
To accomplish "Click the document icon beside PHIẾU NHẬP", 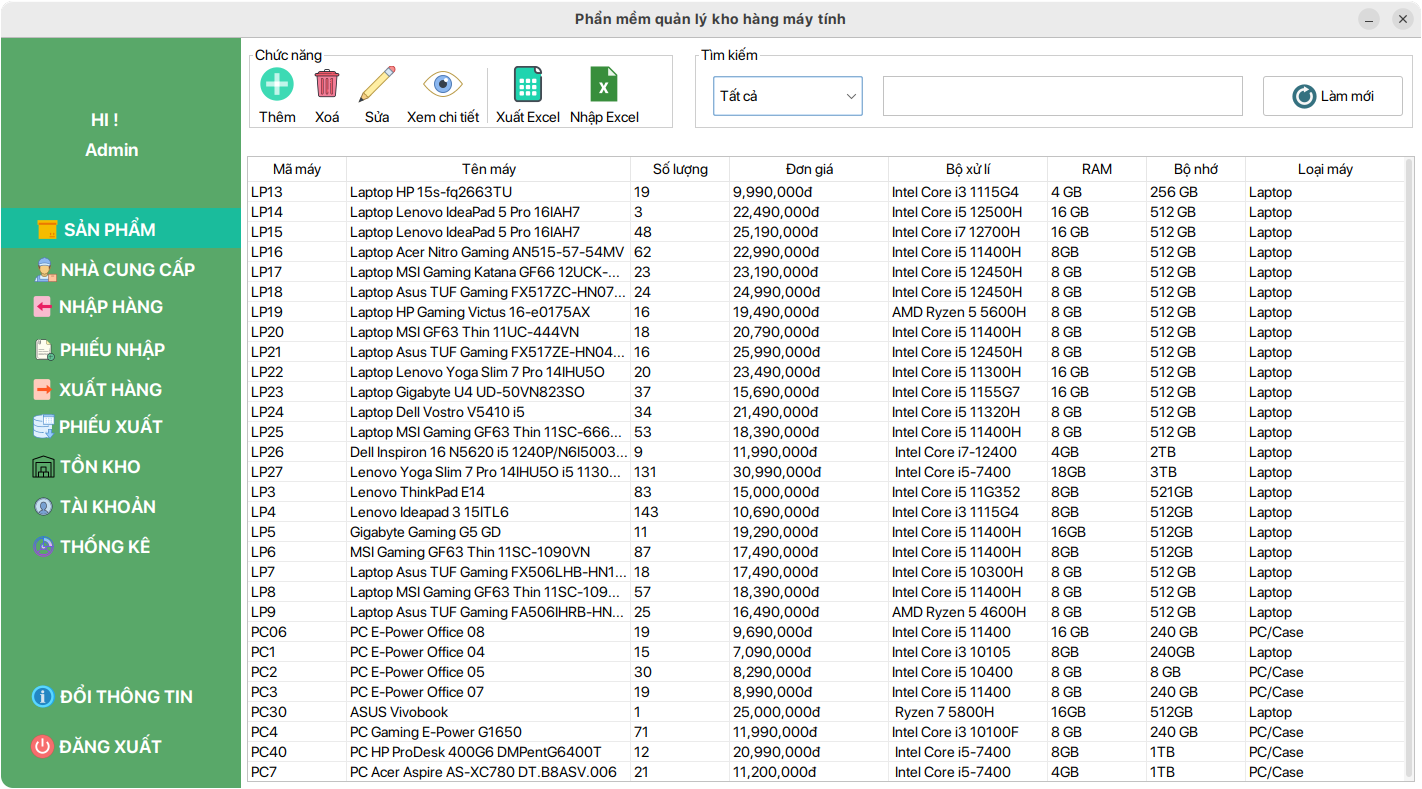I will (x=44, y=349).
